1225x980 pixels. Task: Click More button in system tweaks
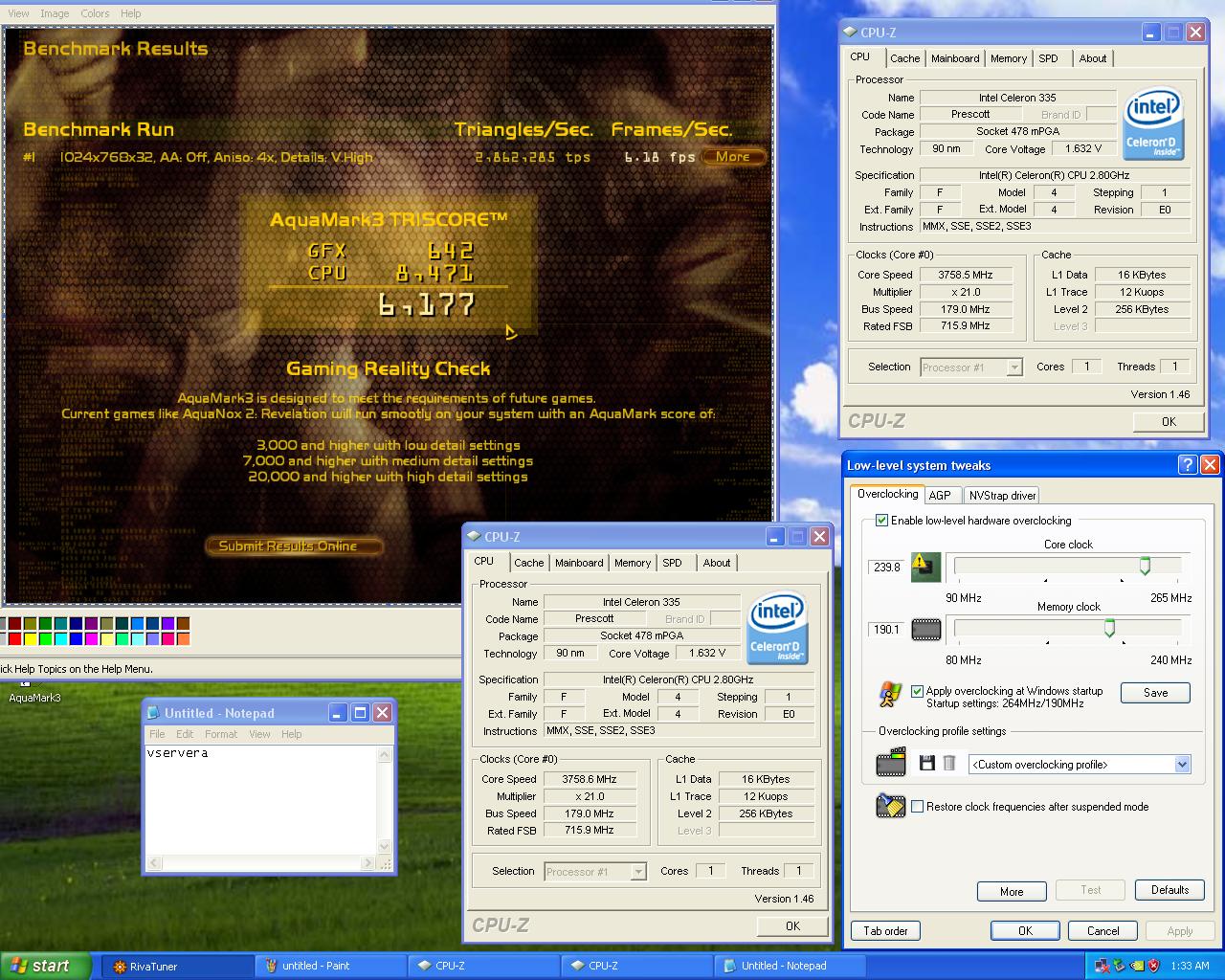(1012, 891)
